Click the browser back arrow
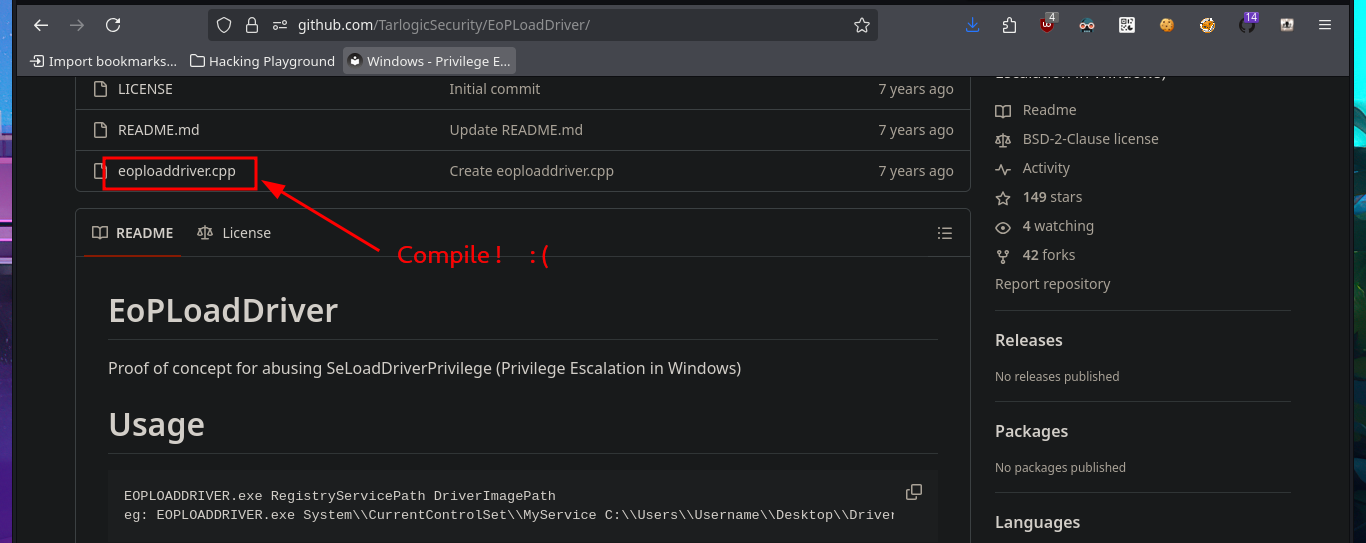This screenshot has width=1366, height=543. coord(41,25)
